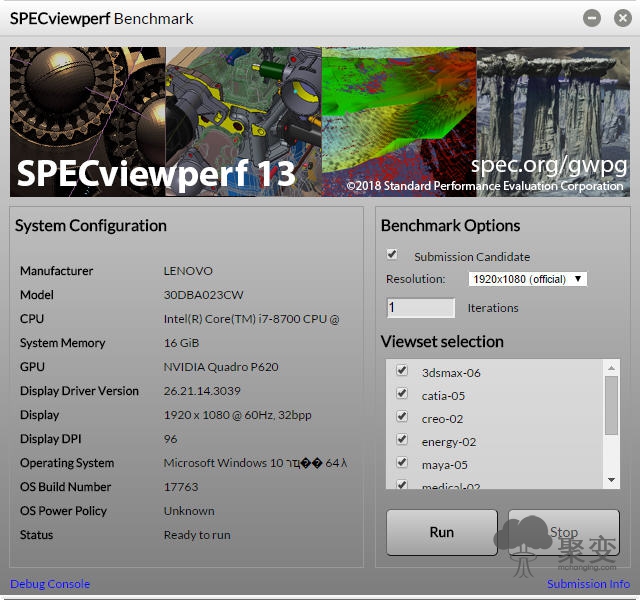This screenshot has height=600, width=640.
Task: Uncheck the creo-02 viewset
Action: (x=402, y=416)
